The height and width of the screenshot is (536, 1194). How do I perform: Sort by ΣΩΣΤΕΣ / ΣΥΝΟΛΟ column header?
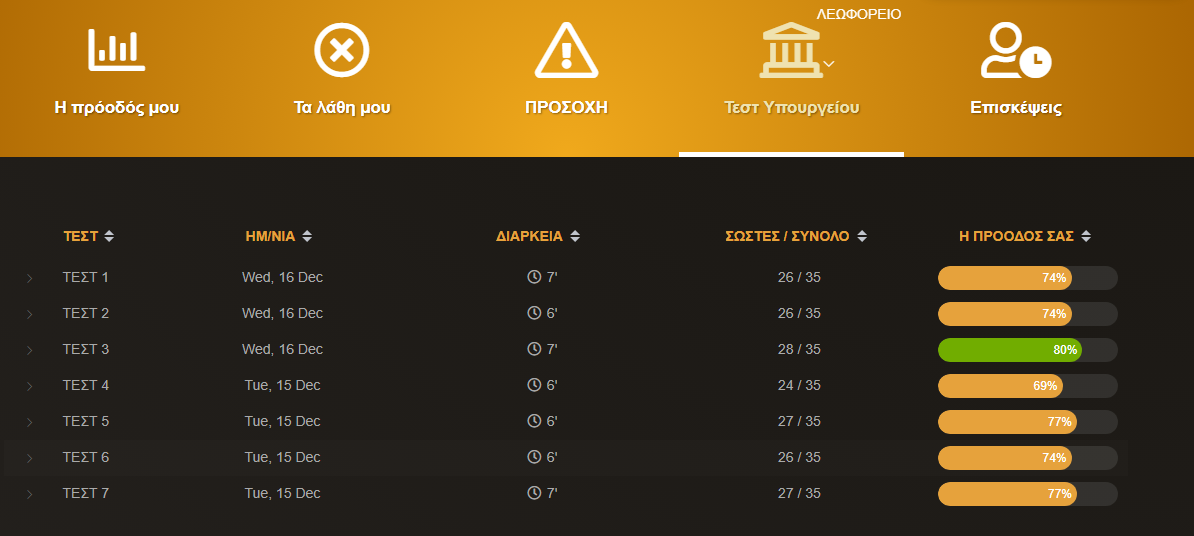click(x=787, y=237)
